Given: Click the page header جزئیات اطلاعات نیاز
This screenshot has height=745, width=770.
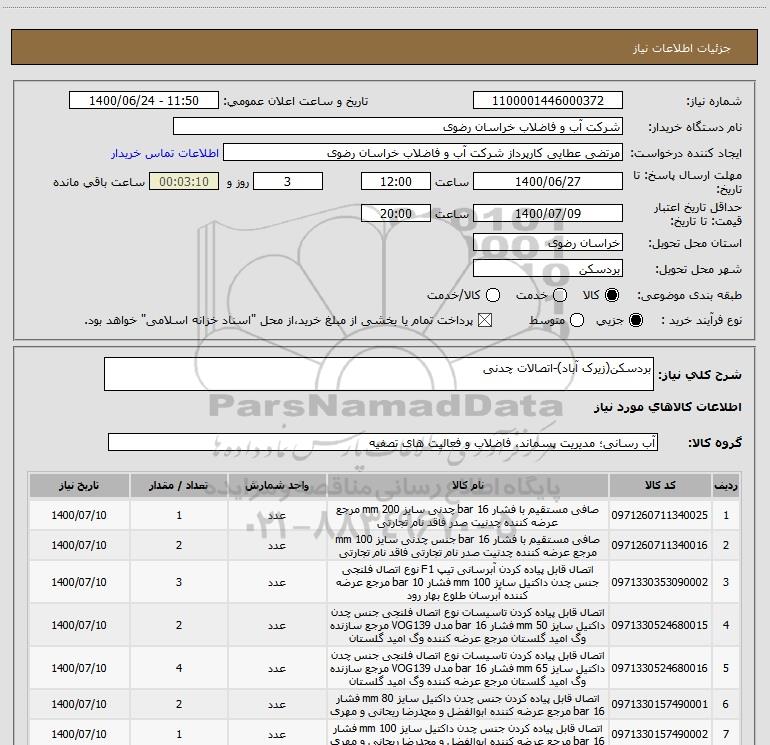Looking at the screenshot, I should (x=682, y=48).
